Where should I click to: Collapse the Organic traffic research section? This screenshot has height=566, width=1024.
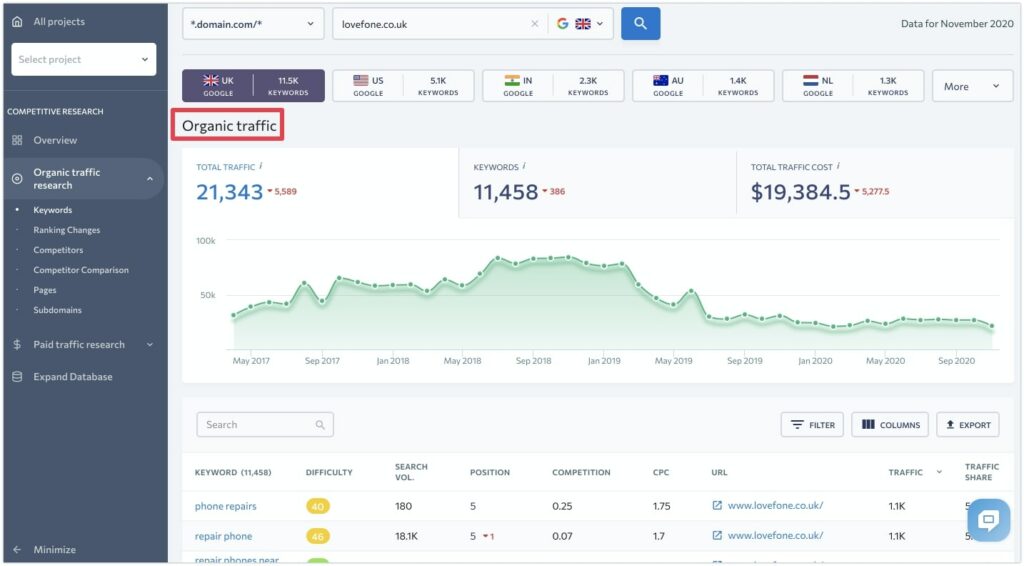tap(150, 179)
